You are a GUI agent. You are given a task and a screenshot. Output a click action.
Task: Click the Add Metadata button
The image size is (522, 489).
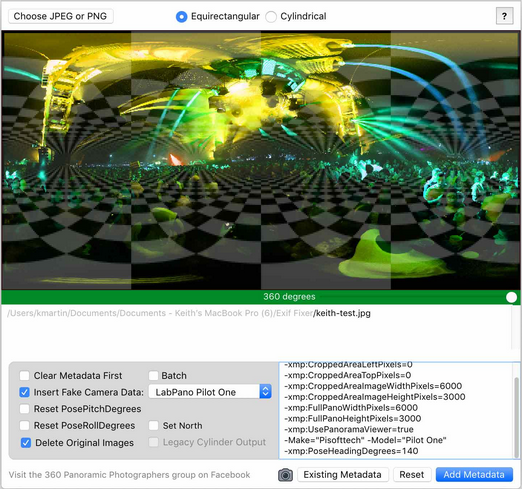[x=474, y=475]
